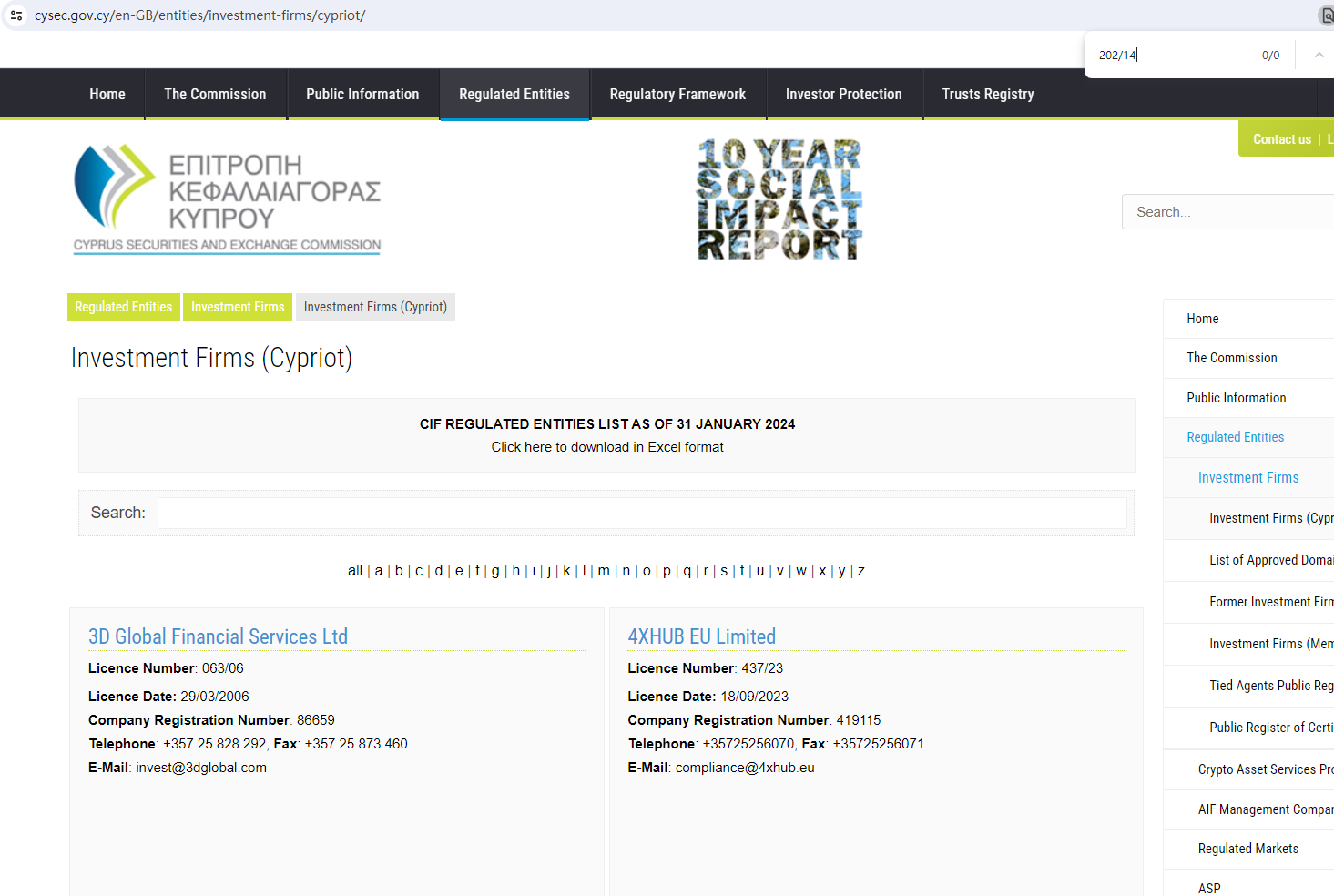Screen dimensions: 1334x896
Task: Open 3D Global Financial Services Ltd entry
Action: pyautogui.click(x=218, y=636)
